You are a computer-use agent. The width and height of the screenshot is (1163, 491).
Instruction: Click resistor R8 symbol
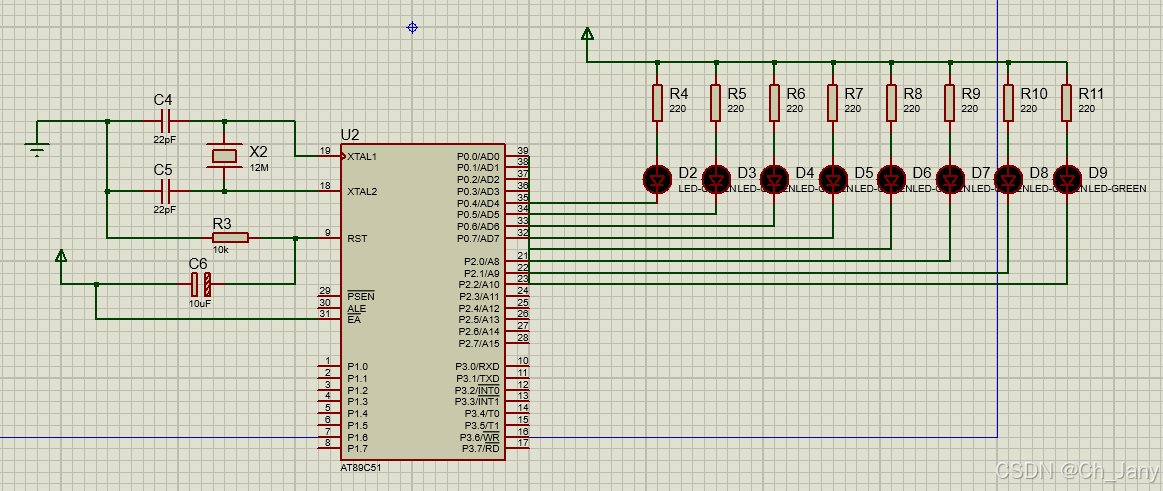[x=891, y=102]
